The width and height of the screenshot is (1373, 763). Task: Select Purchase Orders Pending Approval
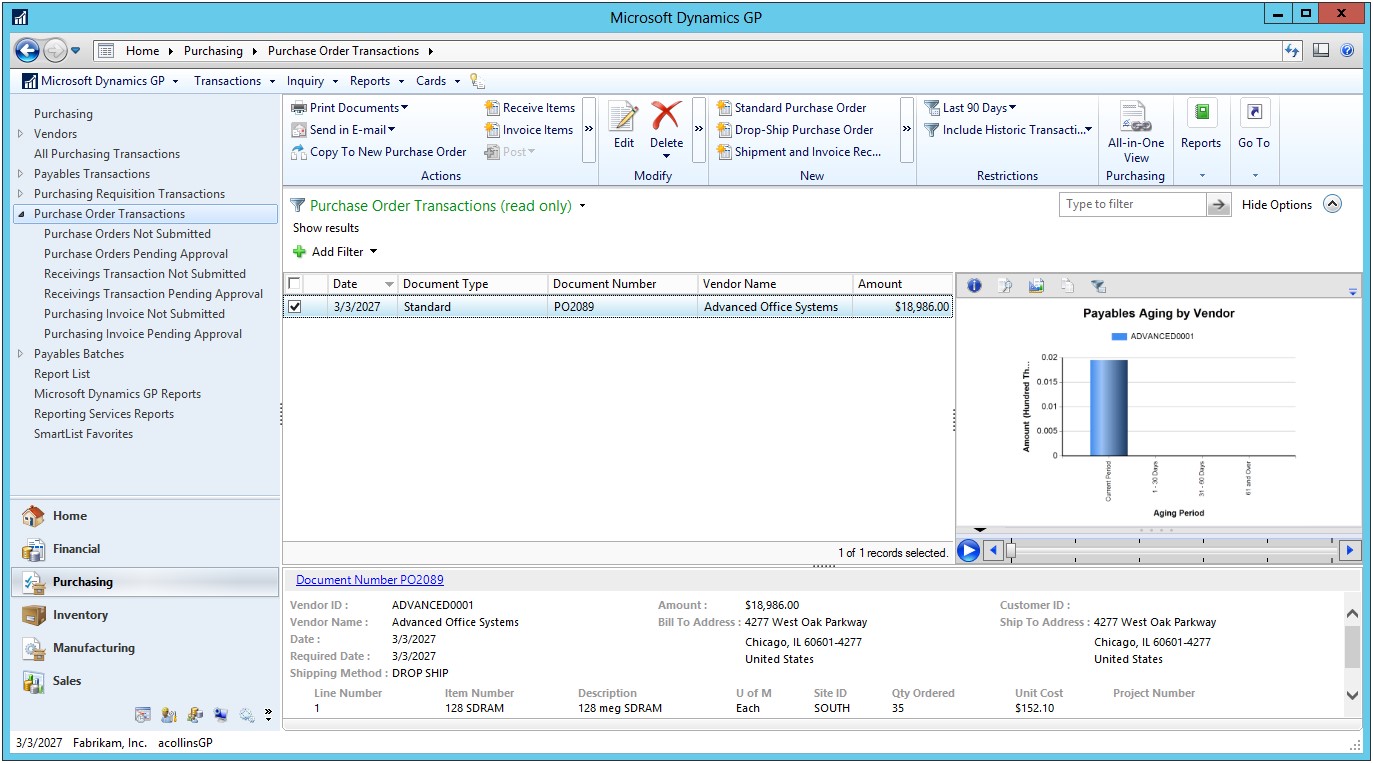click(136, 254)
